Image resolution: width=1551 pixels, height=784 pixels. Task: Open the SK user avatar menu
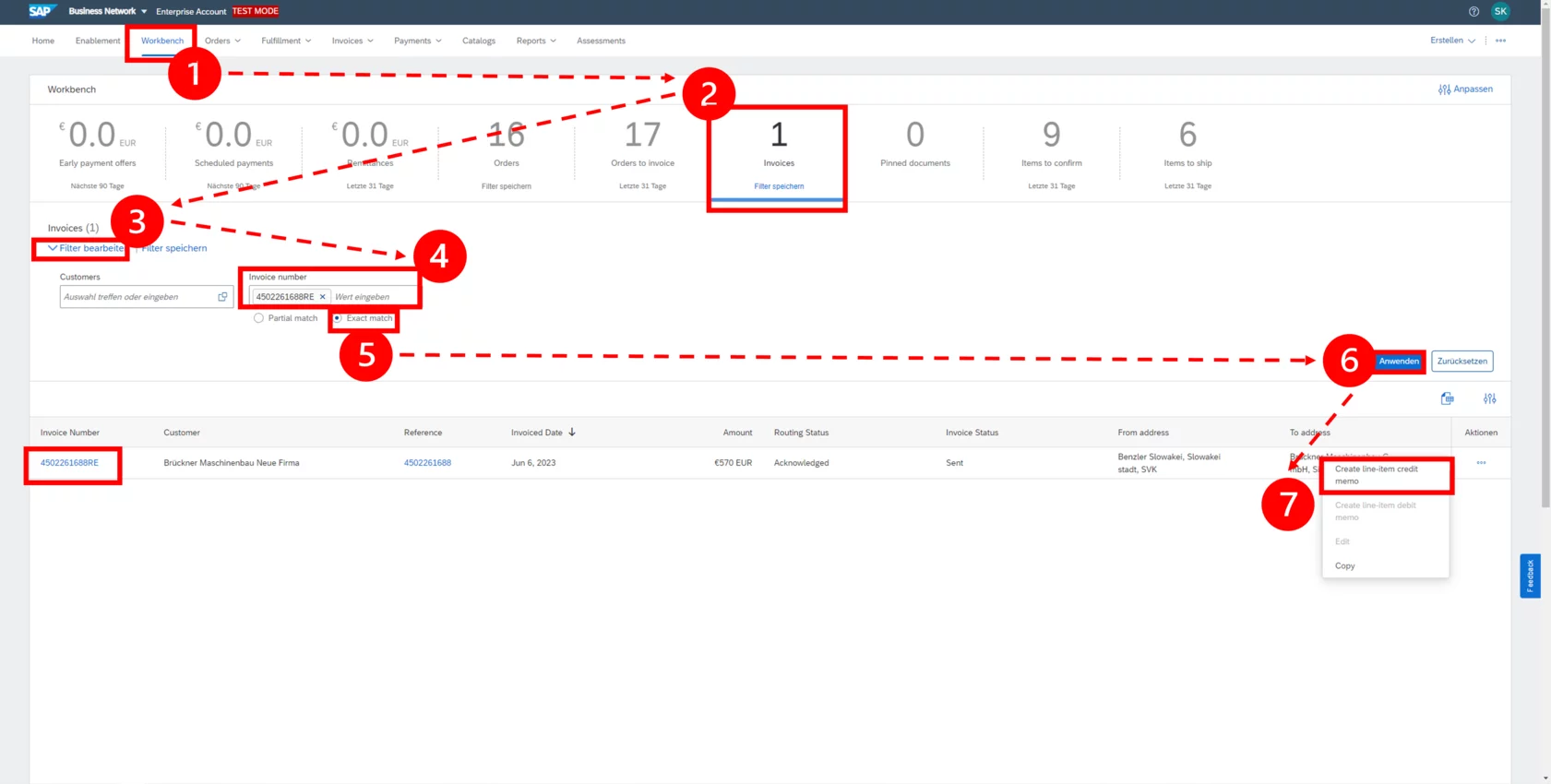[x=1500, y=12]
